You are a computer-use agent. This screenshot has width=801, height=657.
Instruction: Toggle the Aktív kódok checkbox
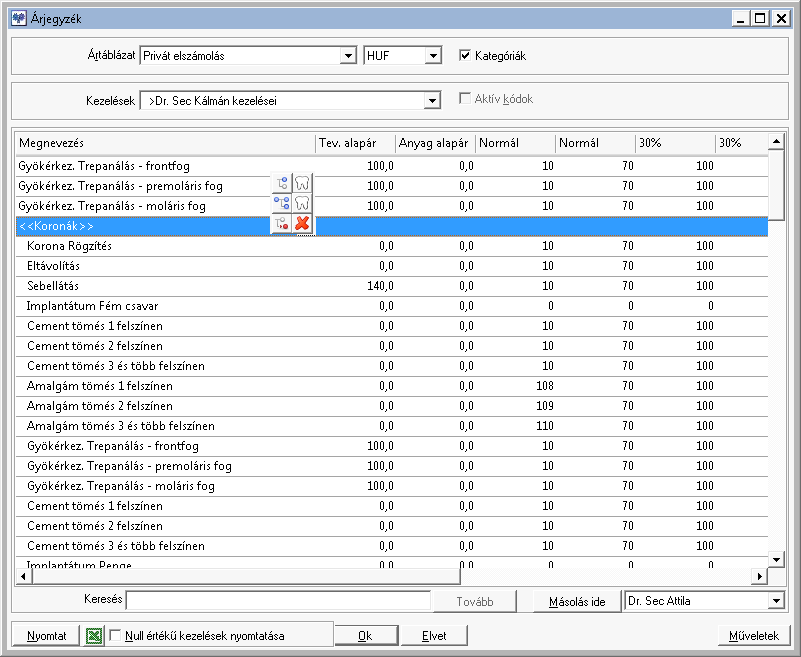(x=464, y=98)
